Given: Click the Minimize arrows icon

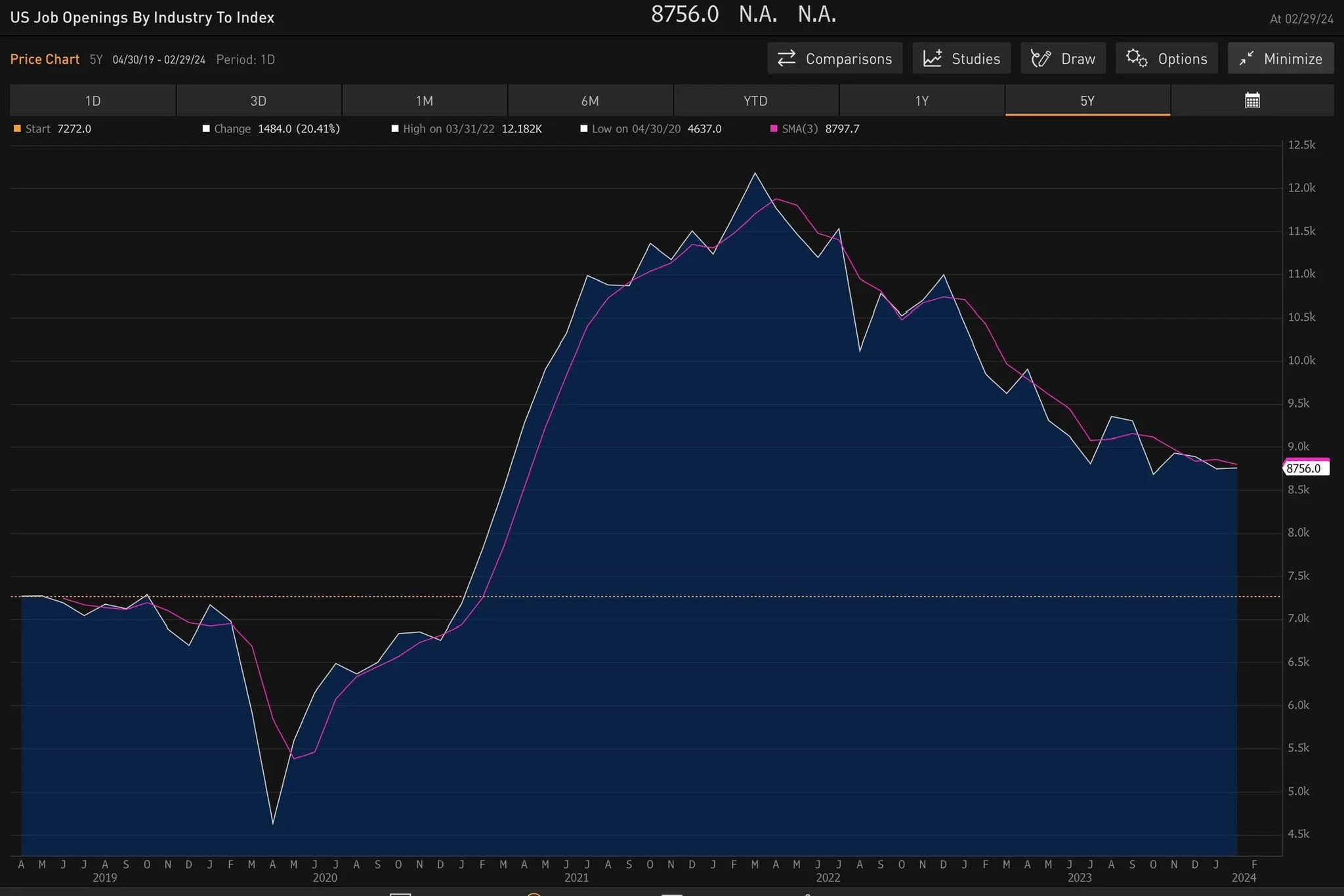Looking at the screenshot, I should click(1246, 58).
